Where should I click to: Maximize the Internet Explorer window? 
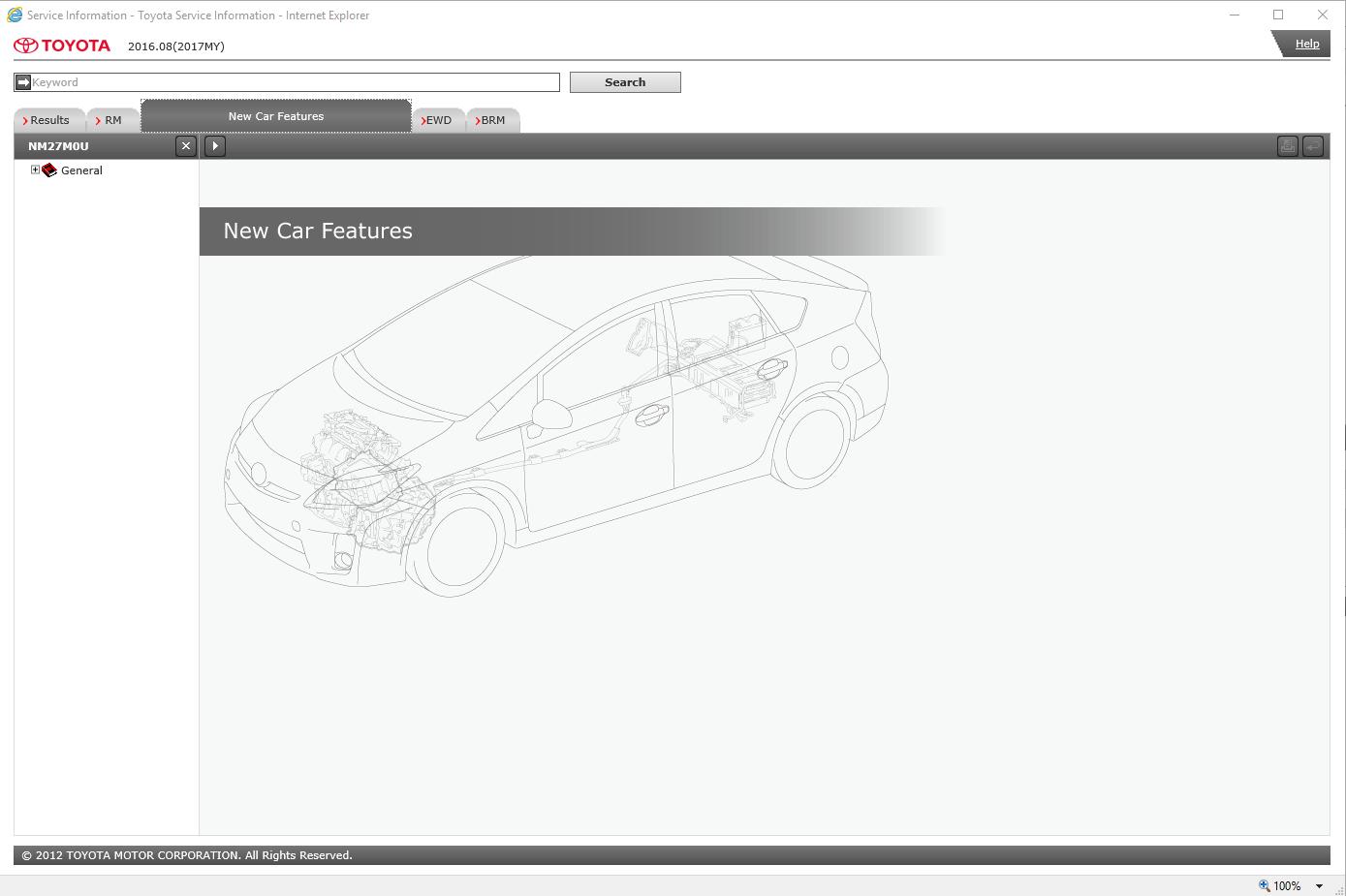(1278, 15)
